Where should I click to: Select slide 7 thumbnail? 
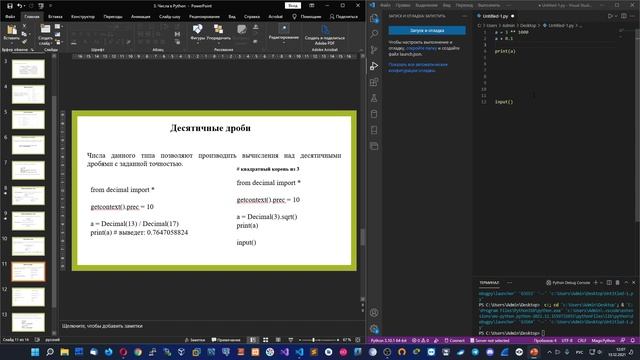point(28,170)
